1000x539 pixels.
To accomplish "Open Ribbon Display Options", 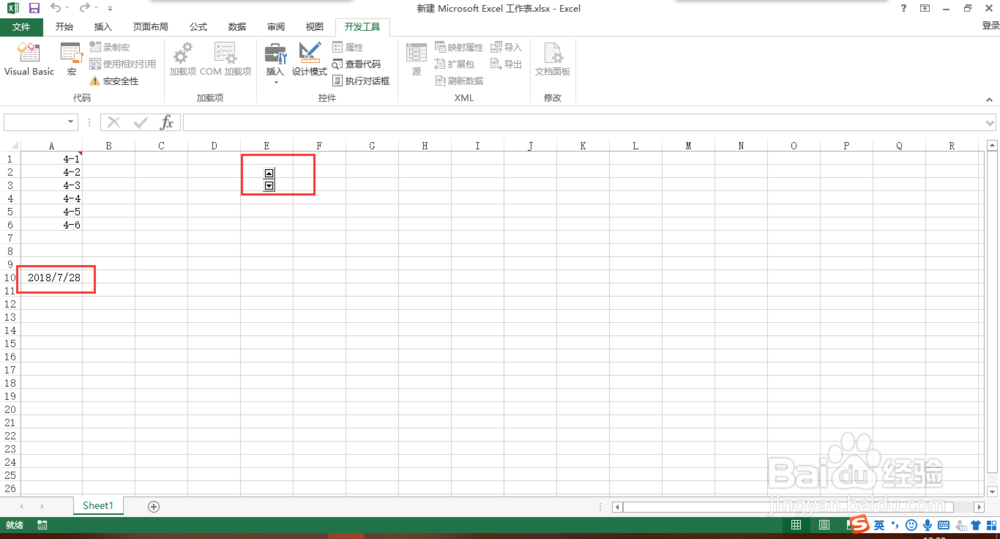I will [x=925, y=8].
